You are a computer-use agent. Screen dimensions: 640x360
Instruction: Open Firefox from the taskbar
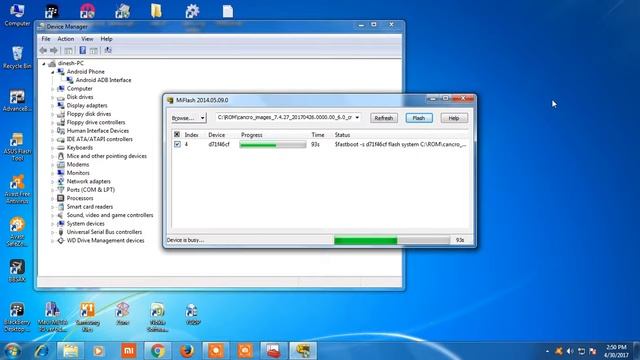pos(187,351)
